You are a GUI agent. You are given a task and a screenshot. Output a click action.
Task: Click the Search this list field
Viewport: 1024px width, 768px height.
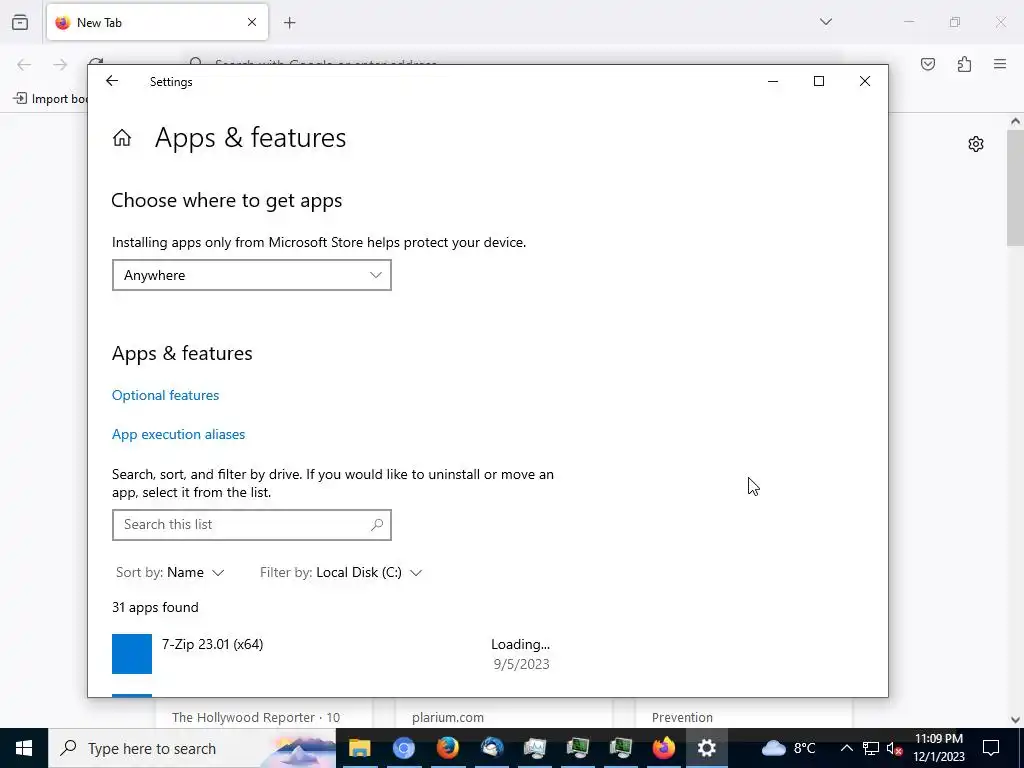(x=251, y=524)
